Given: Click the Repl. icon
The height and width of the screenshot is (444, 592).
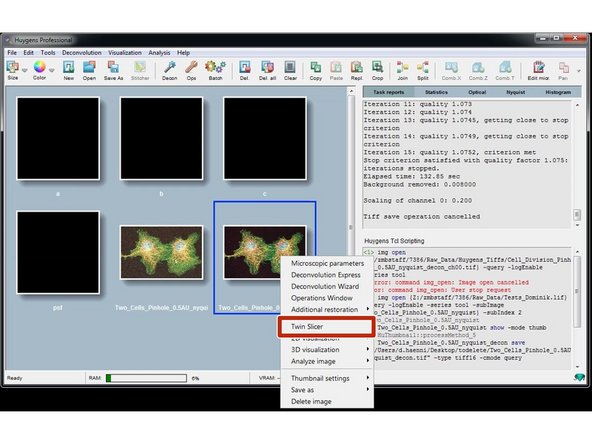Looking at the screenshot, I should click(356, 70).
